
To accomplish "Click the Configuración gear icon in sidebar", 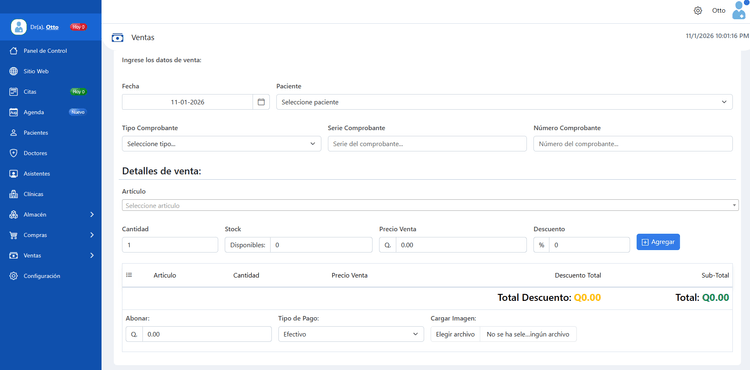I will pos(13,276).
